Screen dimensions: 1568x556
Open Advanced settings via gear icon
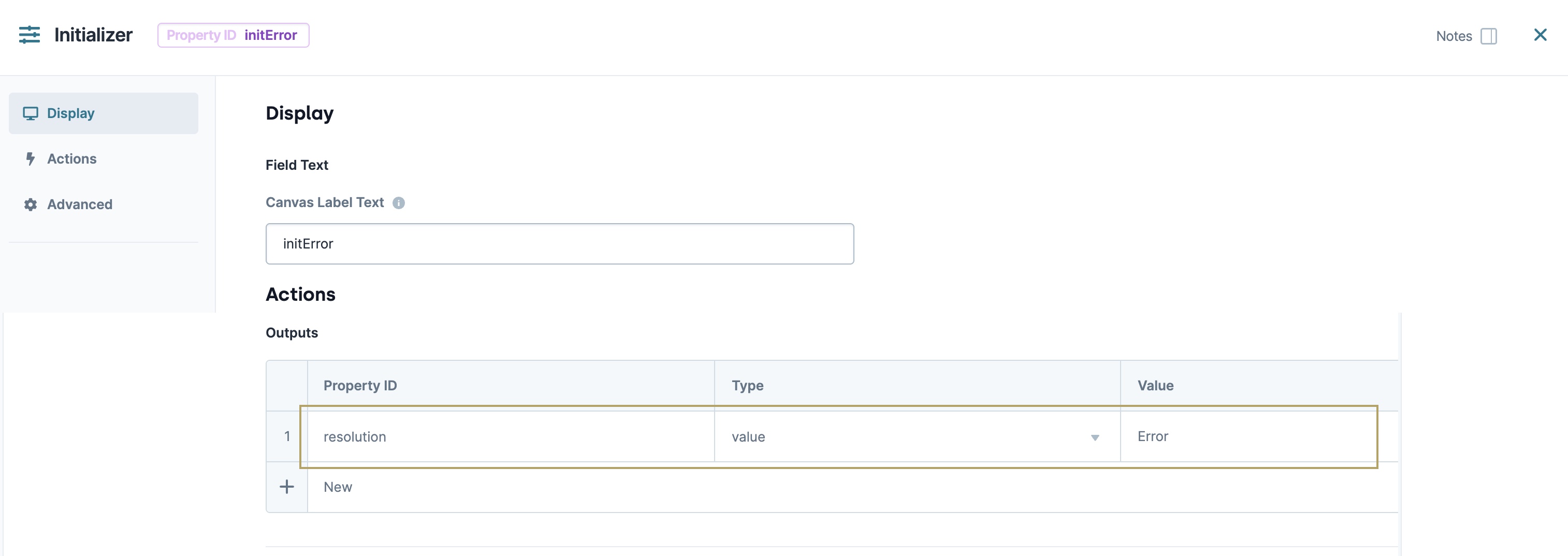31,204
